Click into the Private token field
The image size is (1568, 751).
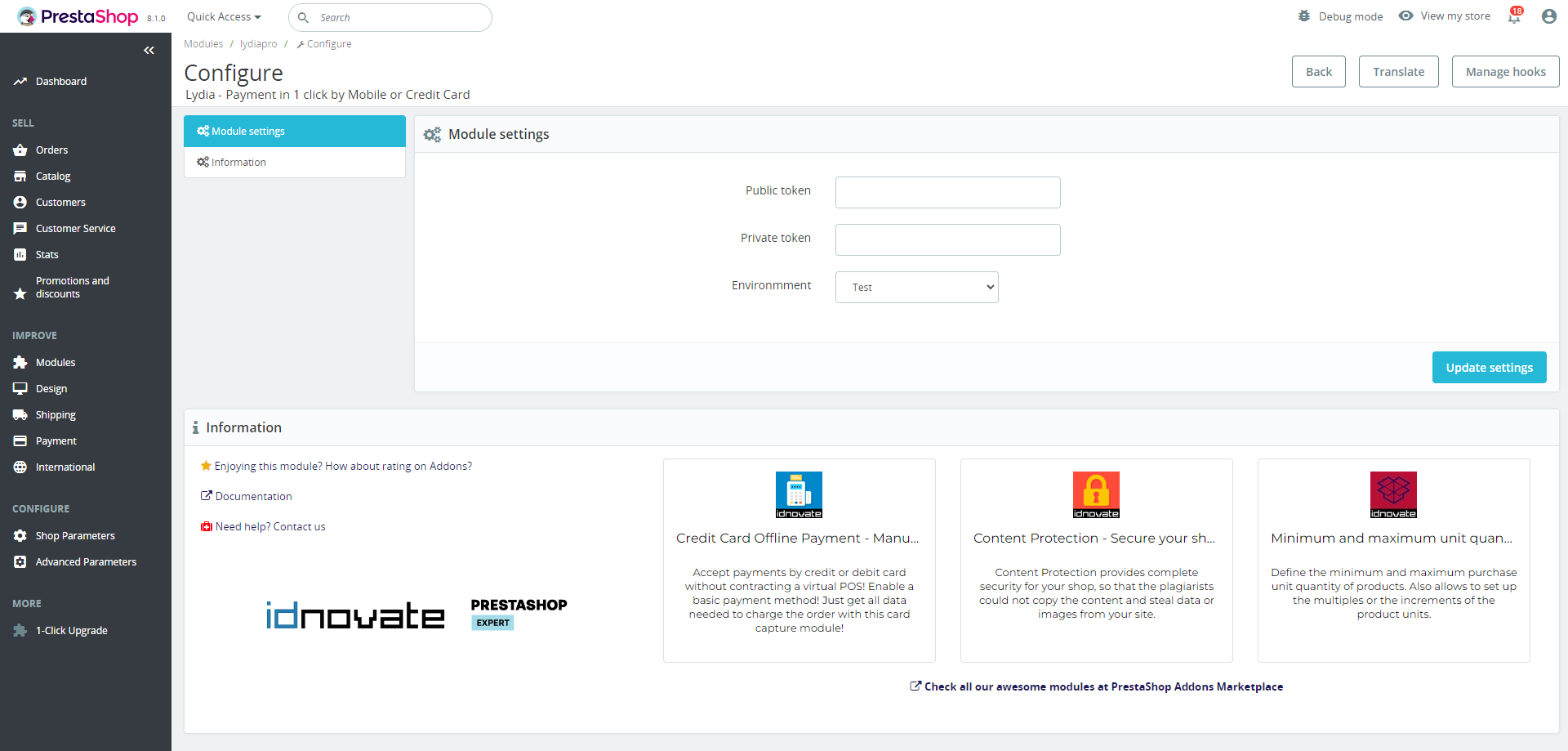[x=948, y=240]
